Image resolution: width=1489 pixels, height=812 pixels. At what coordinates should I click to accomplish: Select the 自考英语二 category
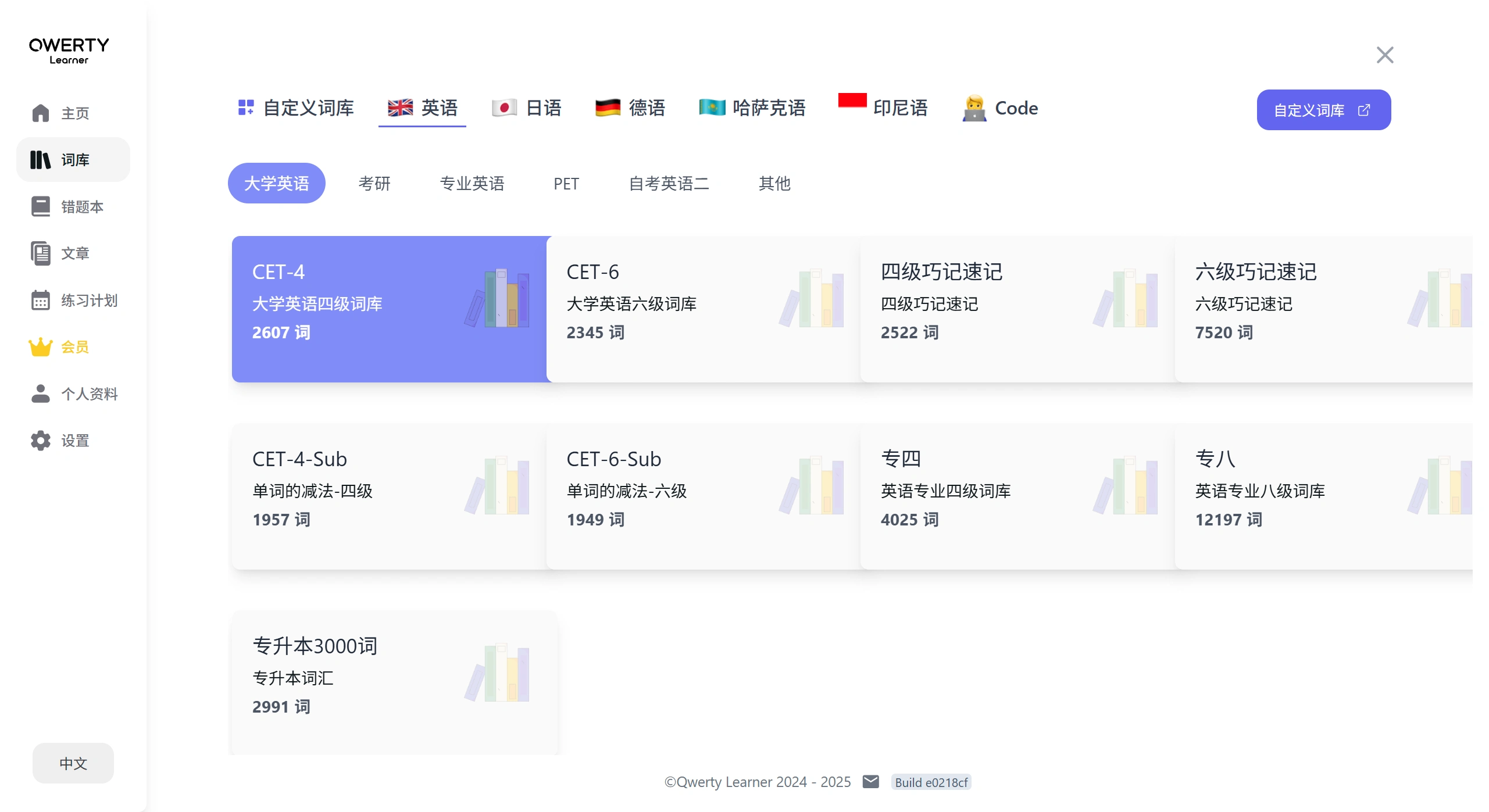pos(669,183)
